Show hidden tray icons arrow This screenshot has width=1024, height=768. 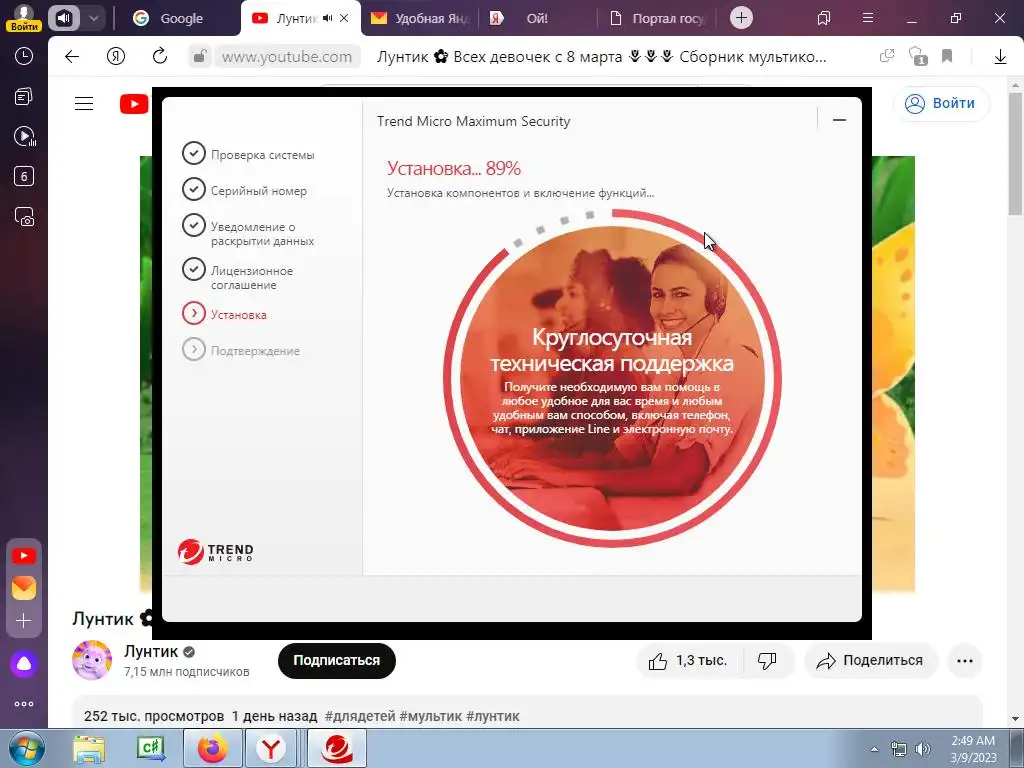tap(874, 749)
